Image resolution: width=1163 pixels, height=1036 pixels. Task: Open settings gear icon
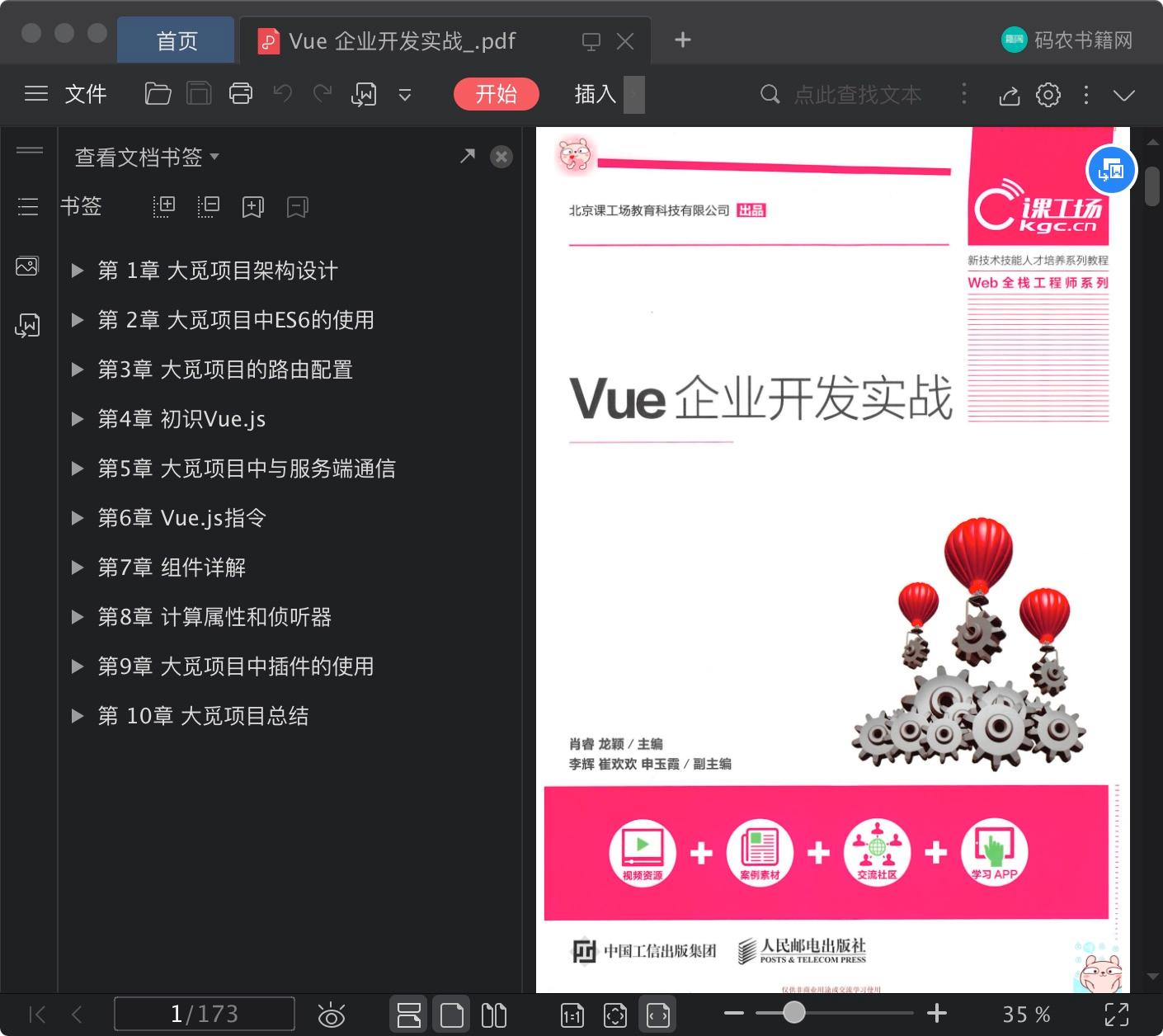[x=1048, y=95]
